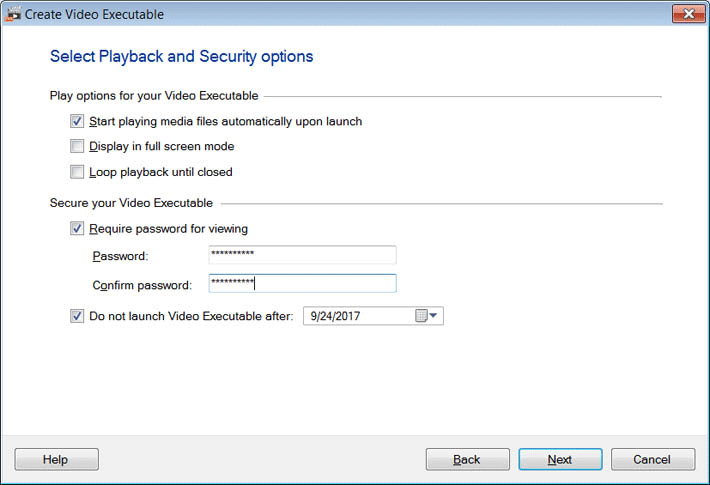Viewport: 710px width, 485px height.
Task: Go Back to the previous step
Action: (x=467, y=460)
